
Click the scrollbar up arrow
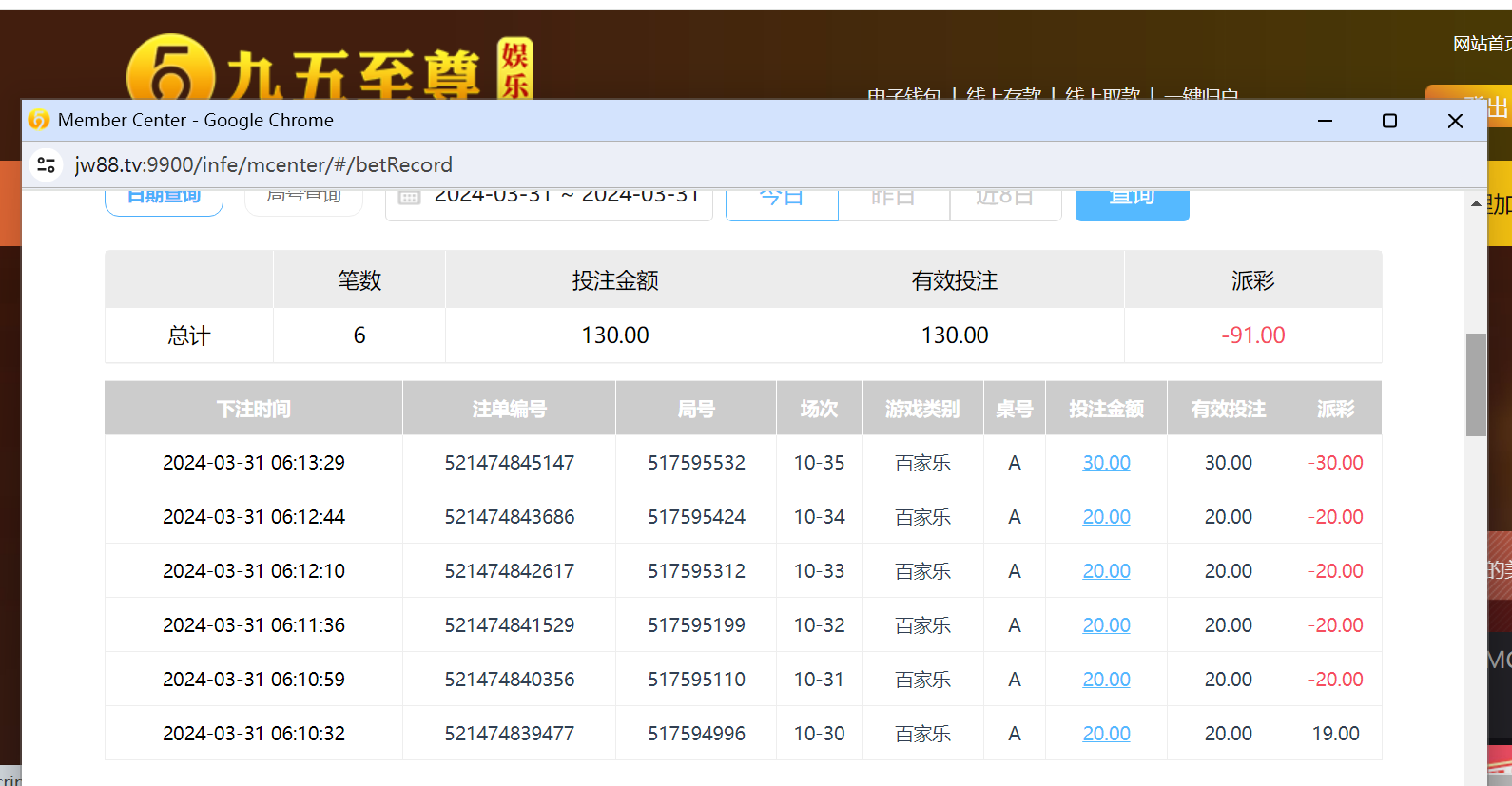[1476, 203]
